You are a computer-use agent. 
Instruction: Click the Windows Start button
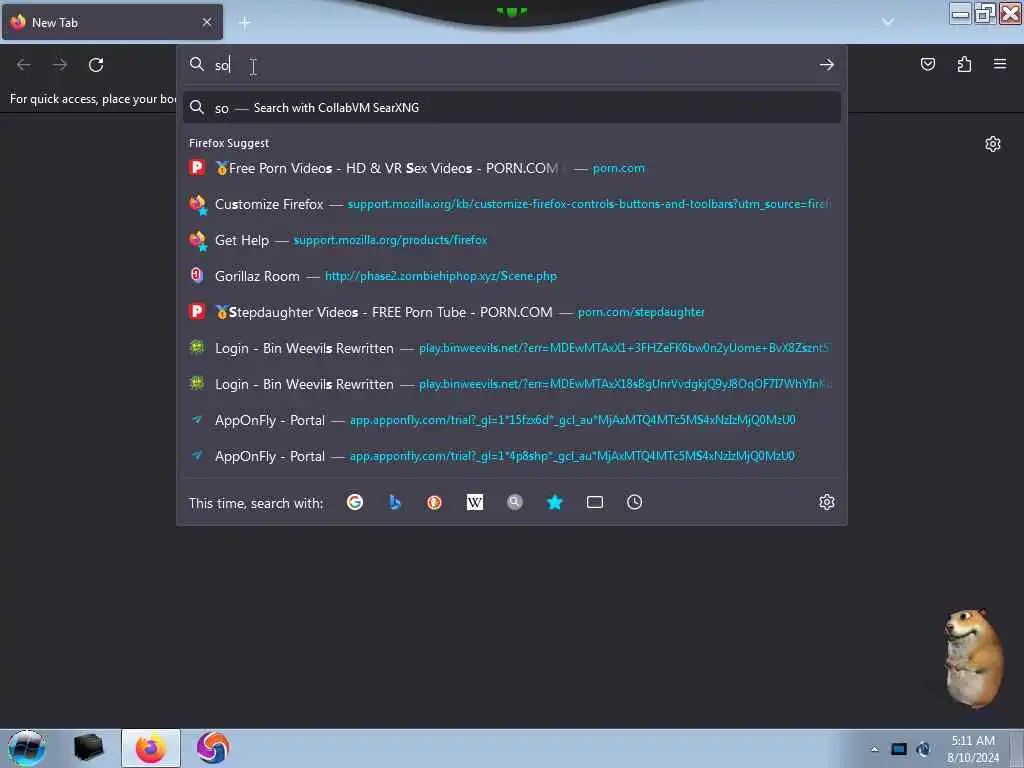26,748
